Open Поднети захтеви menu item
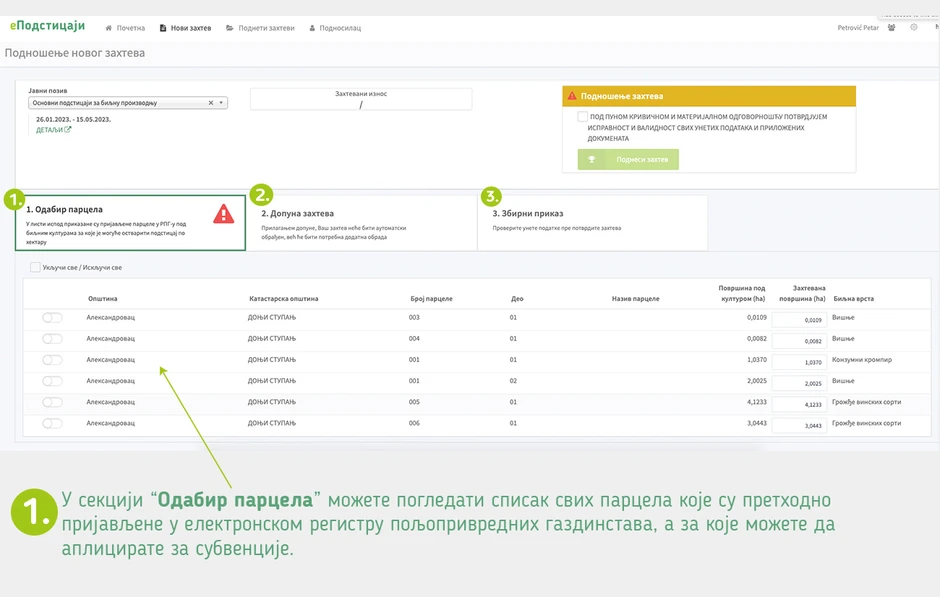This screenshot has width=940, height=597. [260, 28]
